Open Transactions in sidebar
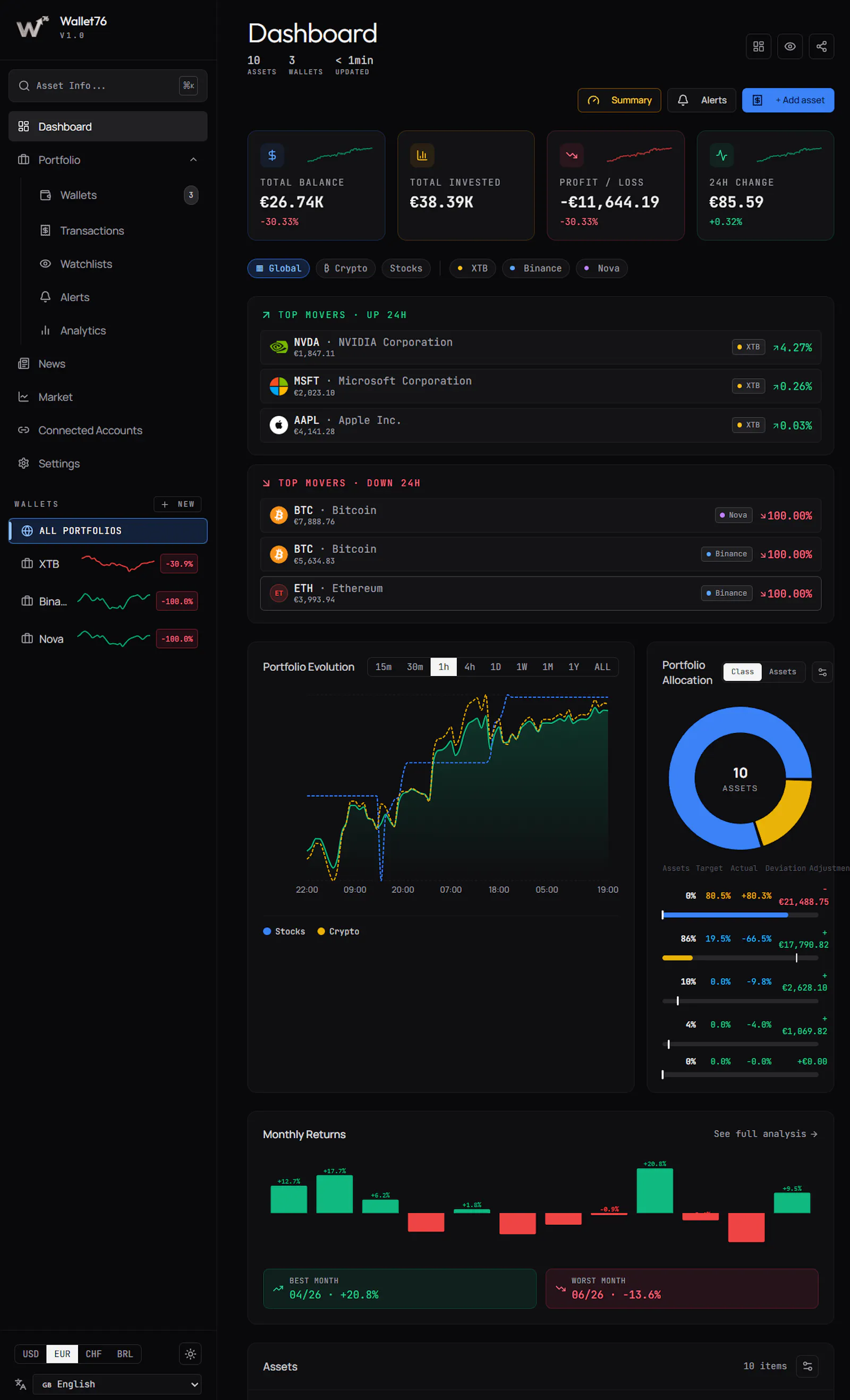The image size is (850, 1400). click(120, 231)
